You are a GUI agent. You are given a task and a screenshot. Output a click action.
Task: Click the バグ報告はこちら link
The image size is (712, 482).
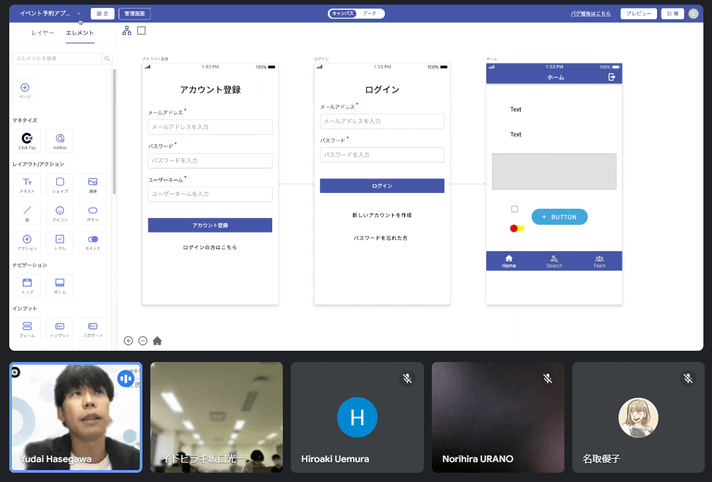(x=590, y=14)
